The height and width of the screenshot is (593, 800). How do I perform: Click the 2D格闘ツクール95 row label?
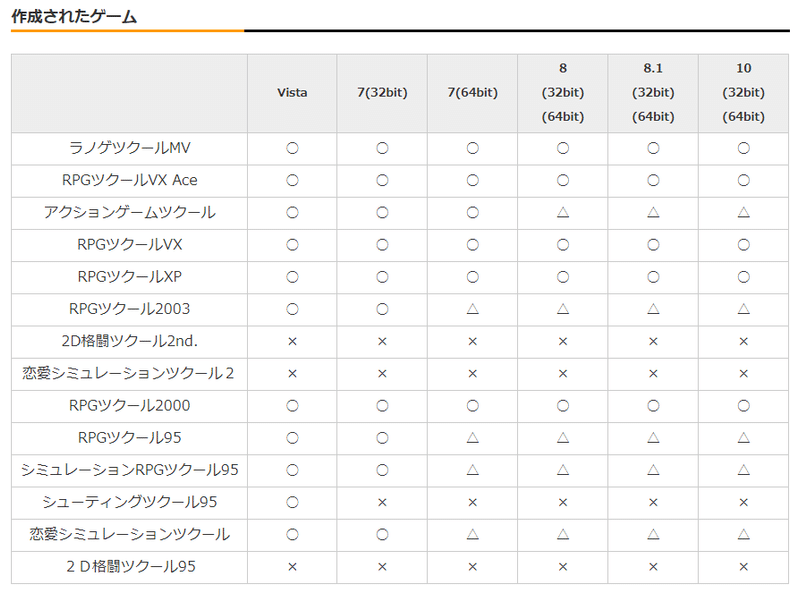pyautogui.click(x=131, y=566)
